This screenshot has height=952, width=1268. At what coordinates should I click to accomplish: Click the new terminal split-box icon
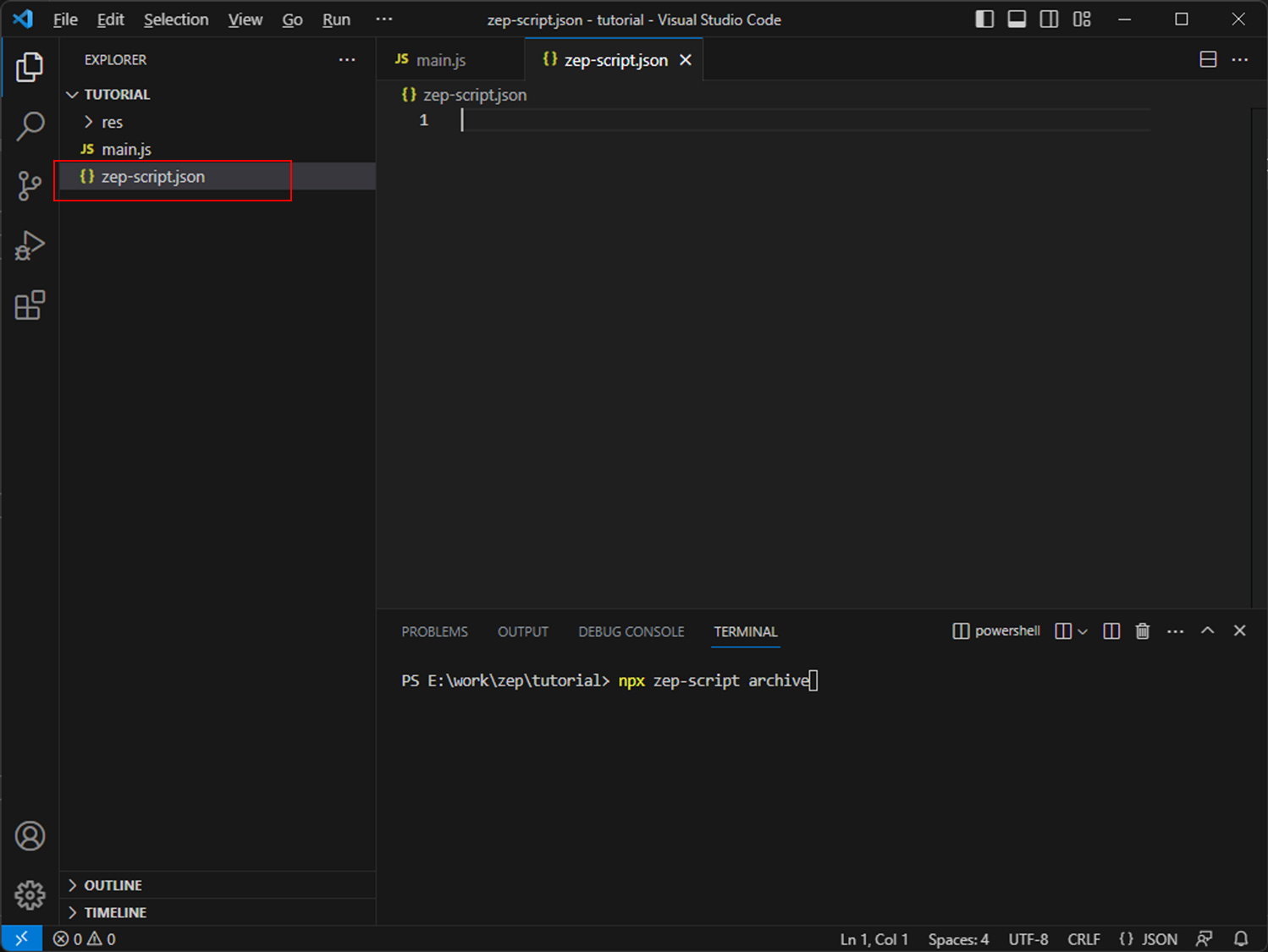(x=1064, y=631)
